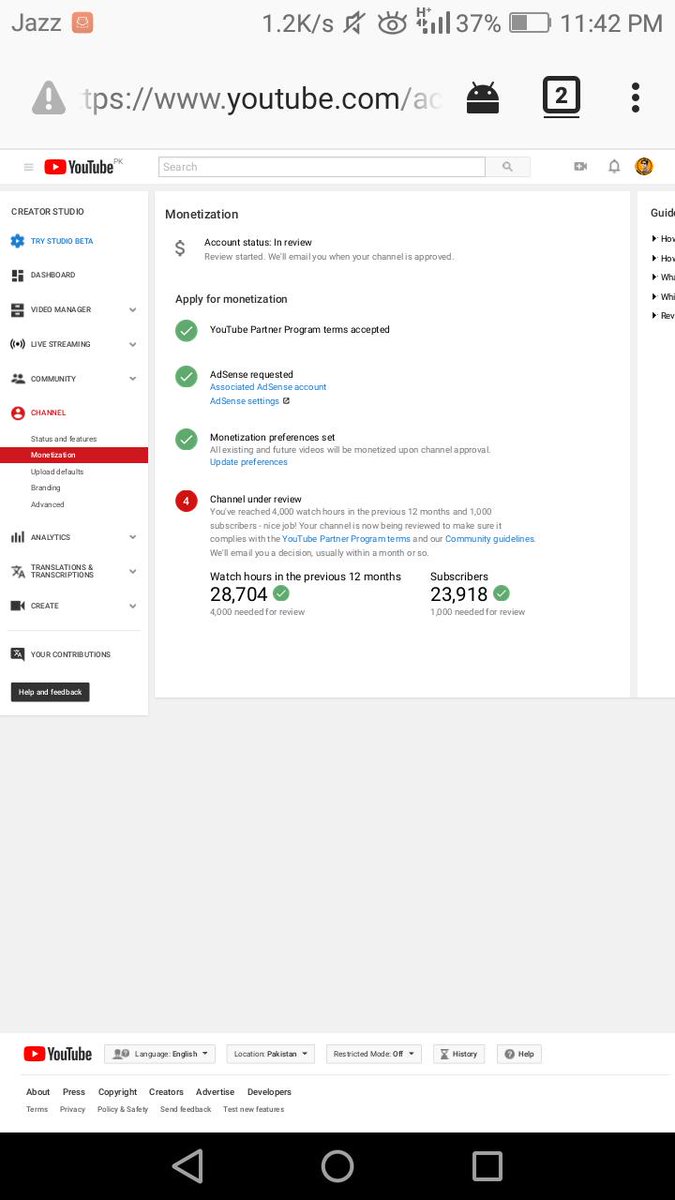This screenshot has height=1200, width=675.
Task: Open the browser tab switcher showing 2
Action: pos(561,97)
